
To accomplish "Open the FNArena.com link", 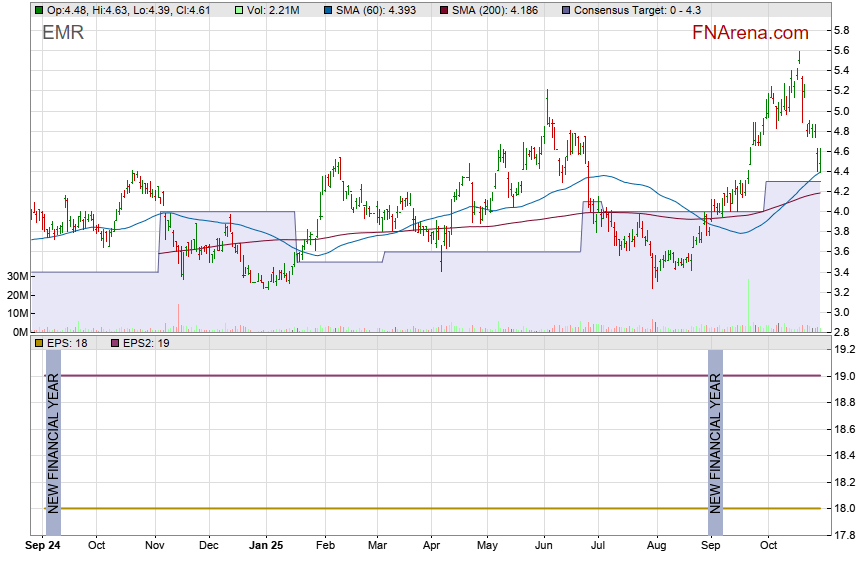I will pos(750,33).
